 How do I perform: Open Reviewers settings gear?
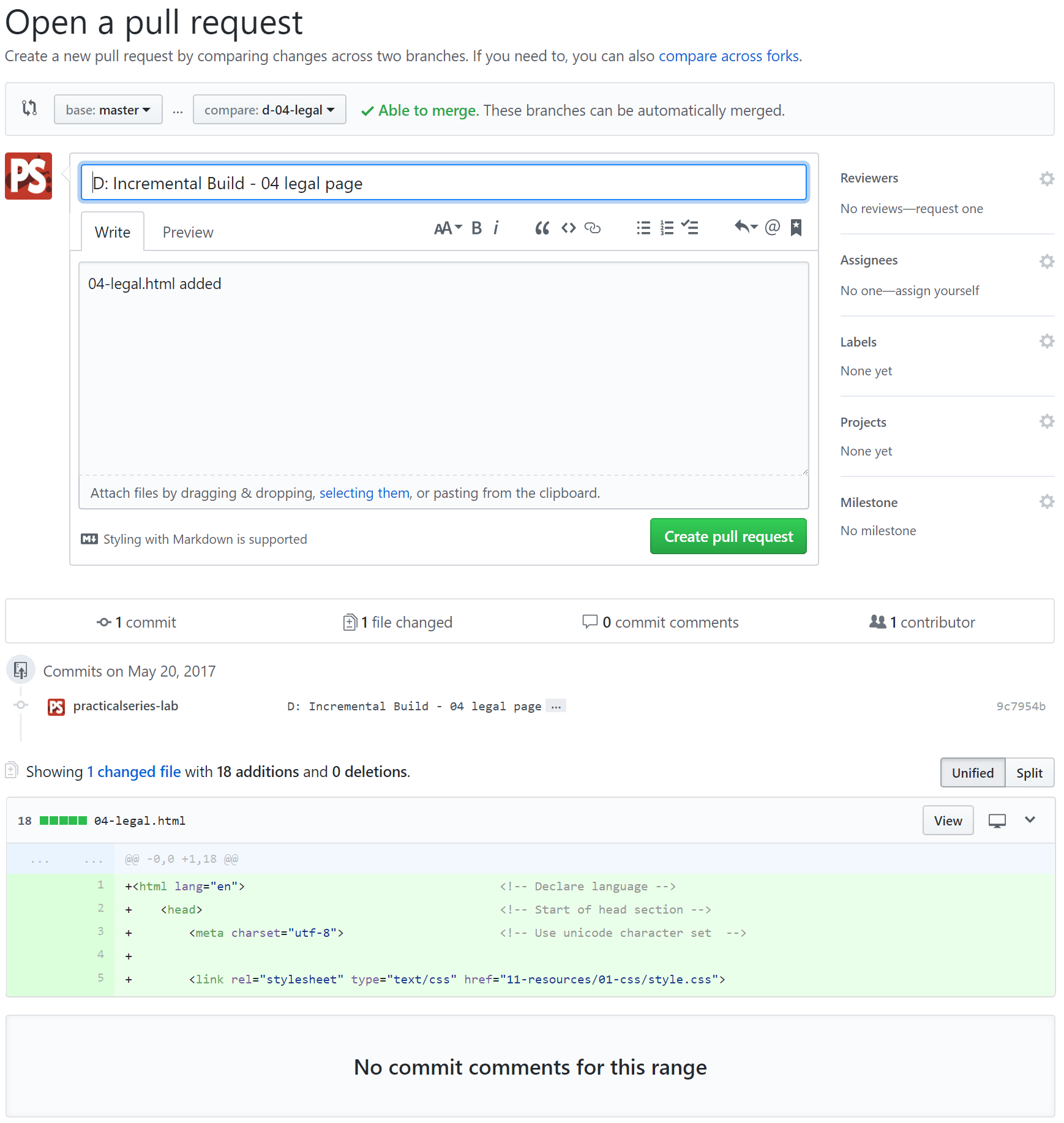tap(1047, 179)
